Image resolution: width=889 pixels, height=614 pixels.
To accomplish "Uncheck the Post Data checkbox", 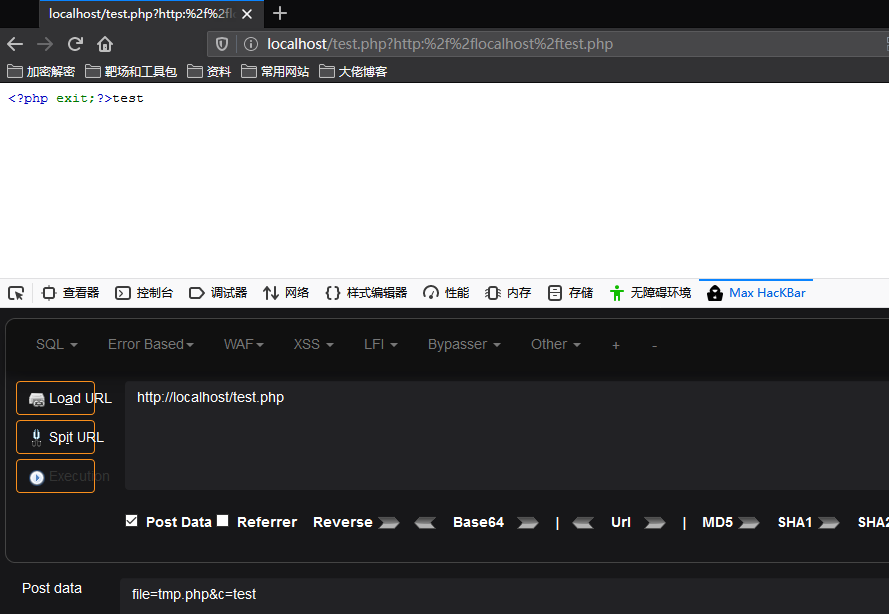I will point(131,520).
